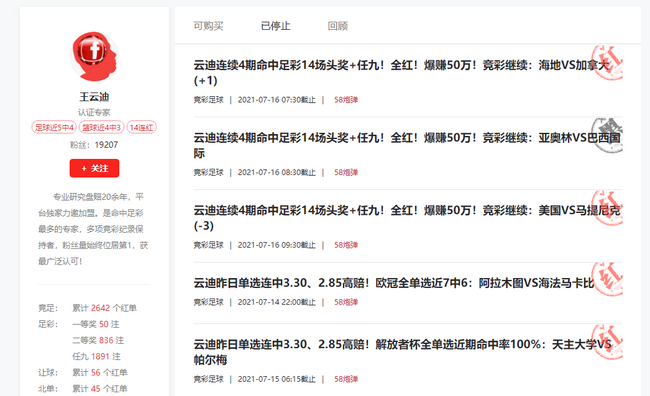
Task: Click the 竞彩足球 tag of 天主大学VS帕尔梅 item
Action: click(209, 379)
